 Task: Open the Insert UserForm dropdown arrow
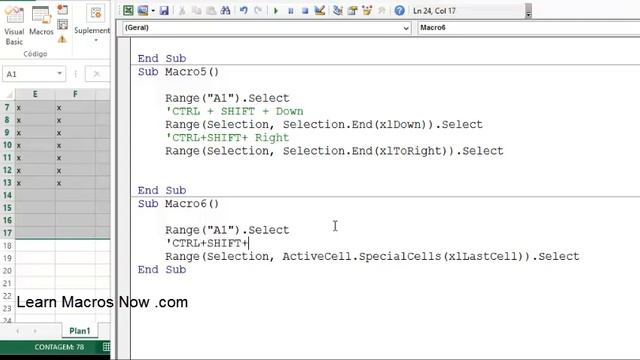(153, 11)
